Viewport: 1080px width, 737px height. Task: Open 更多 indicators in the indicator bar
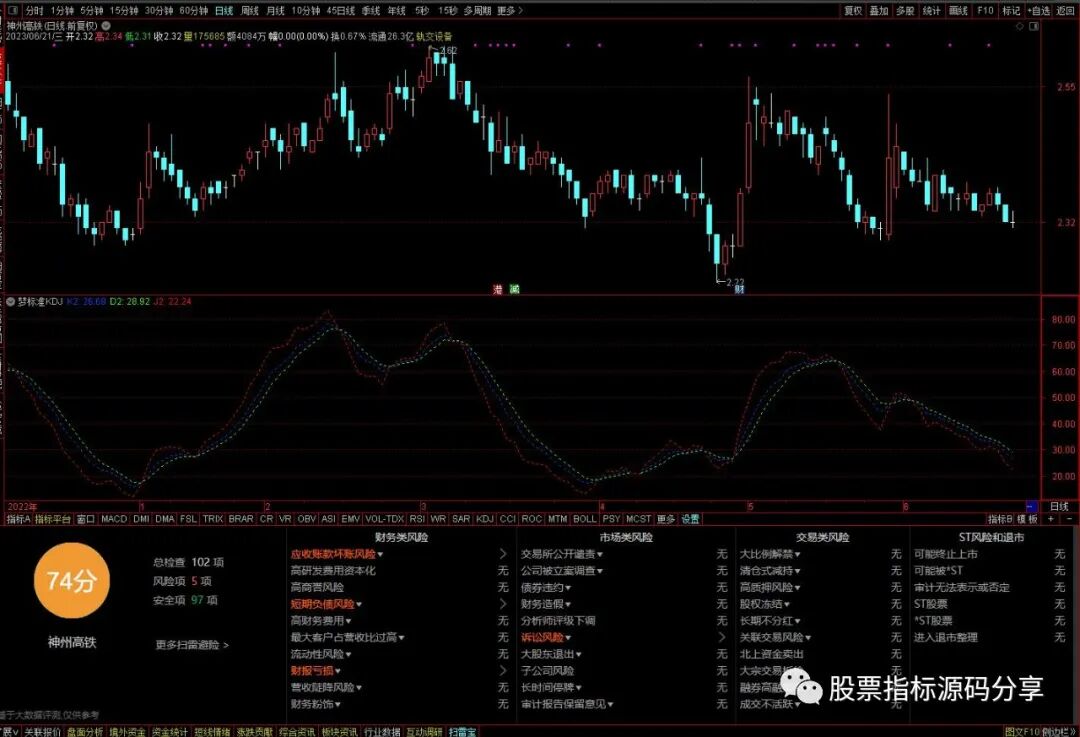pos(666,519)
